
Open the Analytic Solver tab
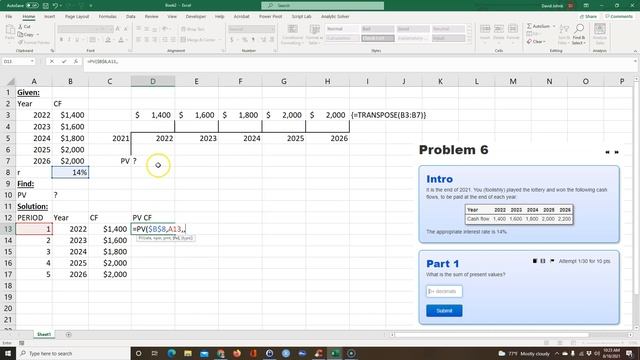335,17
